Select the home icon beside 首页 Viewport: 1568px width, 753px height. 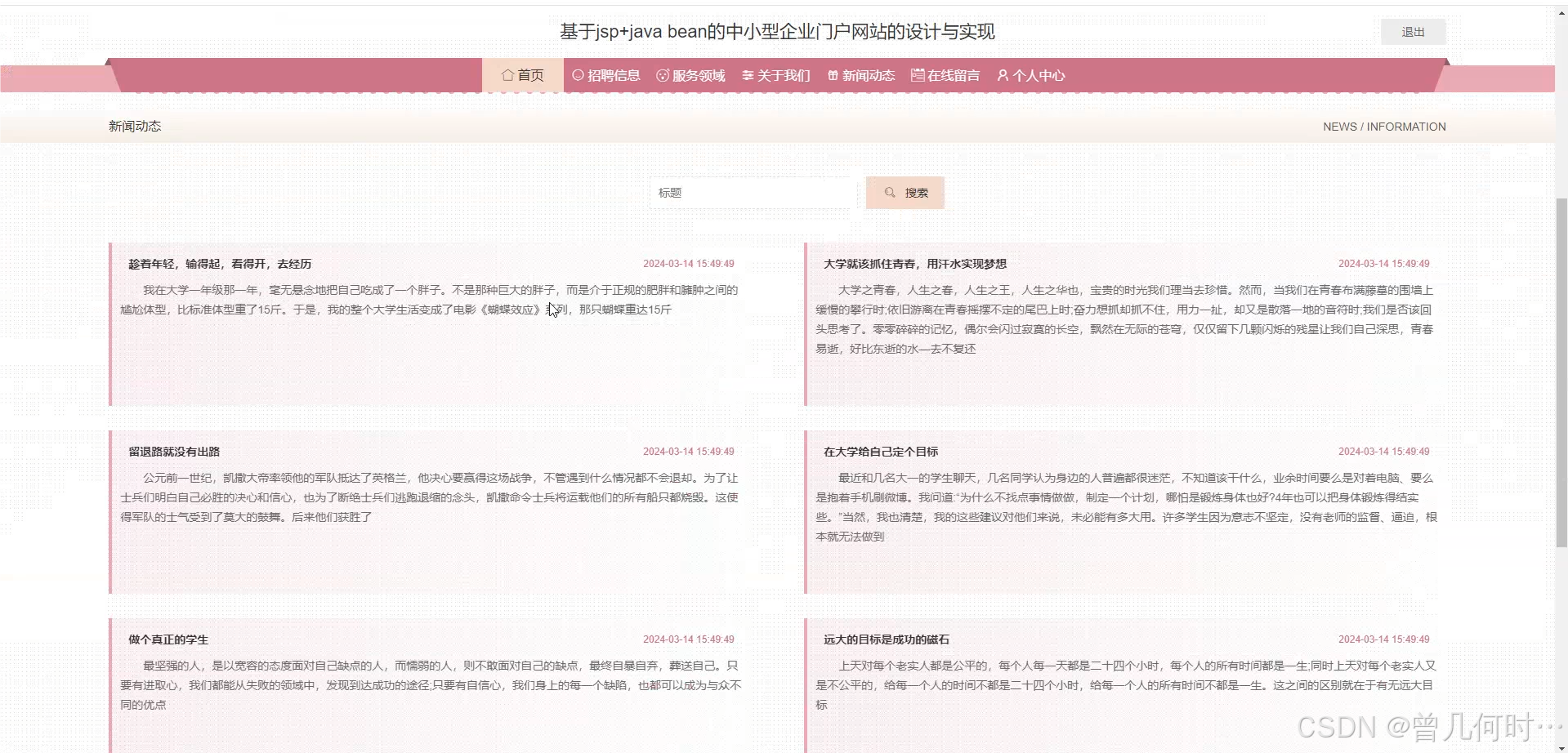pyautogui.click(x=507, y=74)
